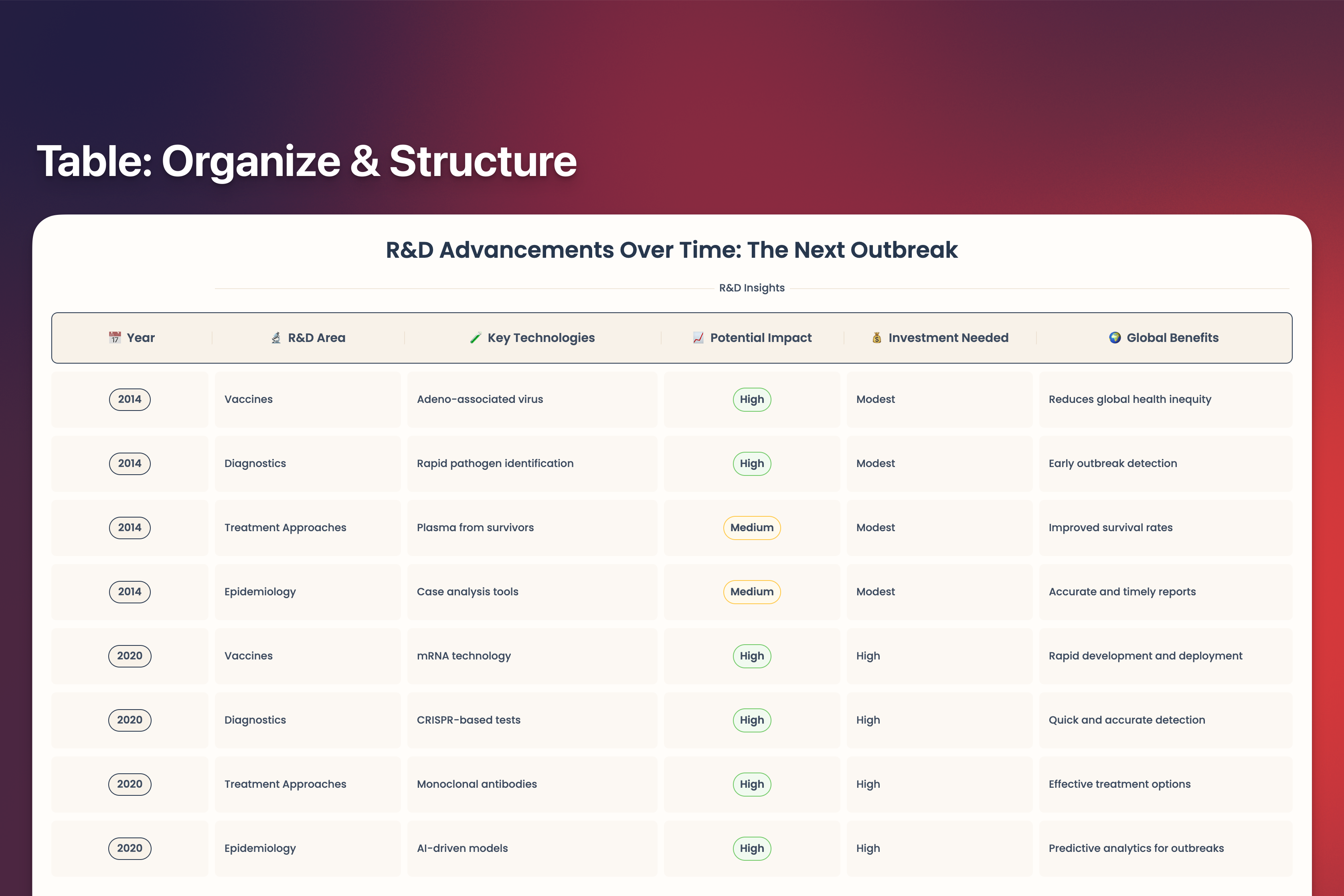
Task: Select the Monoclonal antibodies cell
Action: click(x=477, y=784)
